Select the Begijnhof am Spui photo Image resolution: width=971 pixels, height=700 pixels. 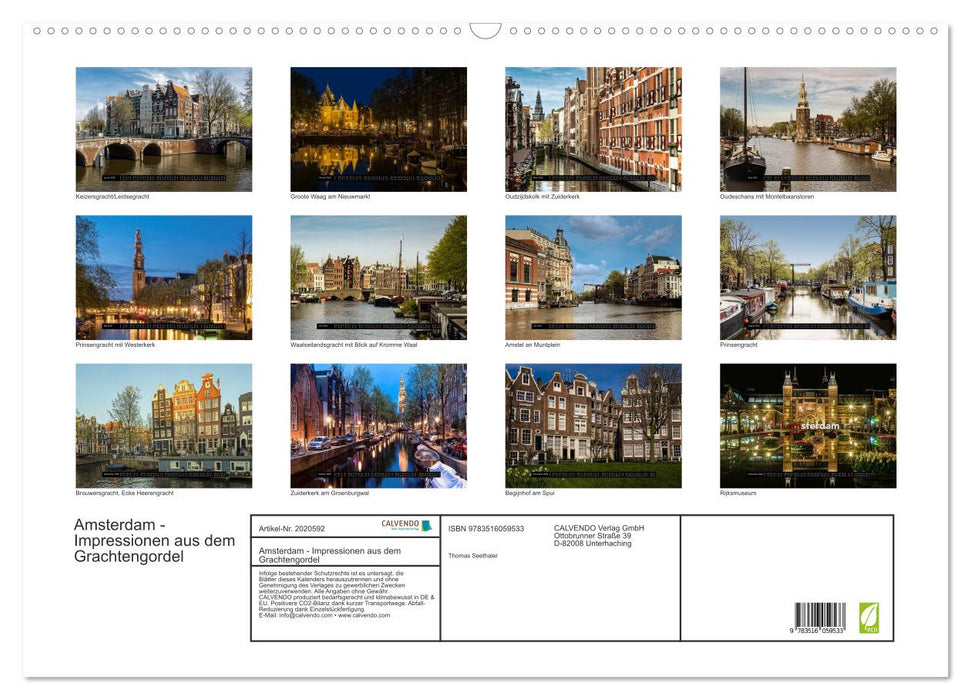click(593, 424)
